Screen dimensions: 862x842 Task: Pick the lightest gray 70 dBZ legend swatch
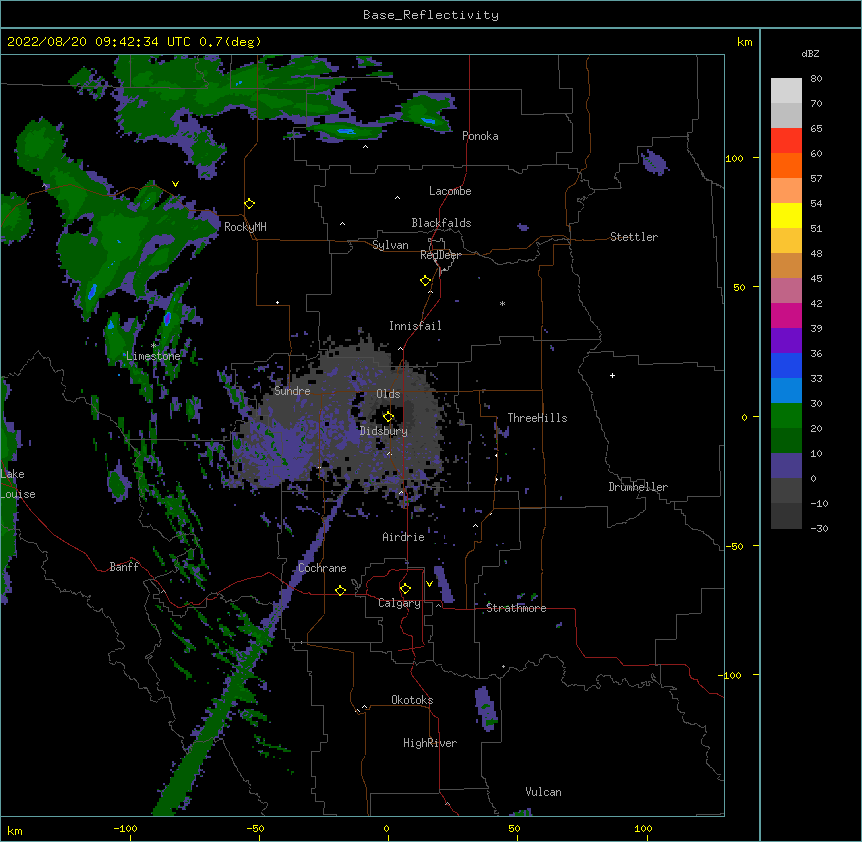(x=786, y=90)
